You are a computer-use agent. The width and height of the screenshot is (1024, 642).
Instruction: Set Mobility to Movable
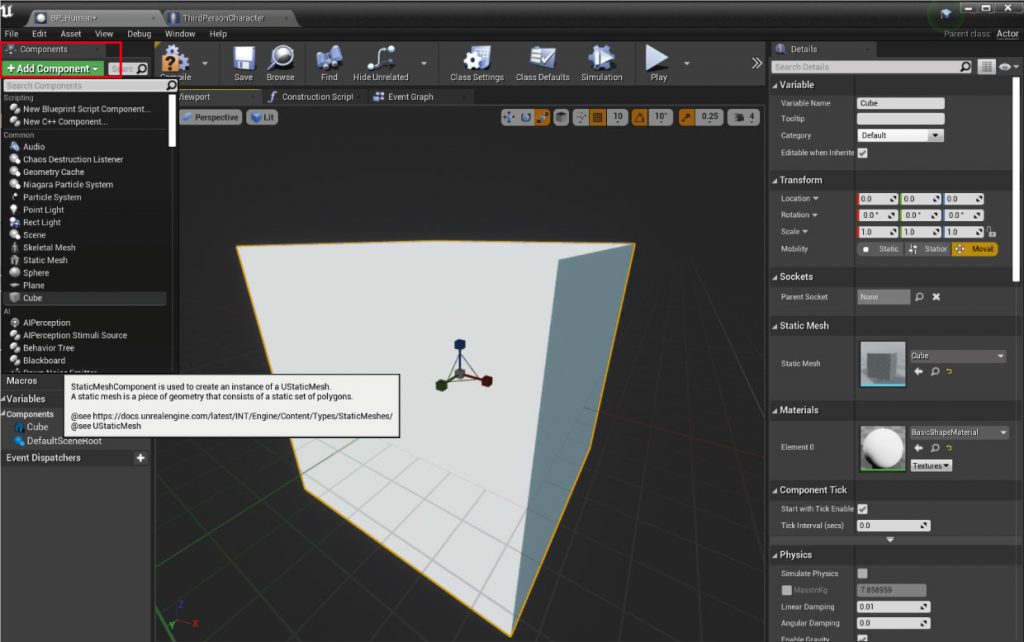pyautogui.click(x=974, y=249)
